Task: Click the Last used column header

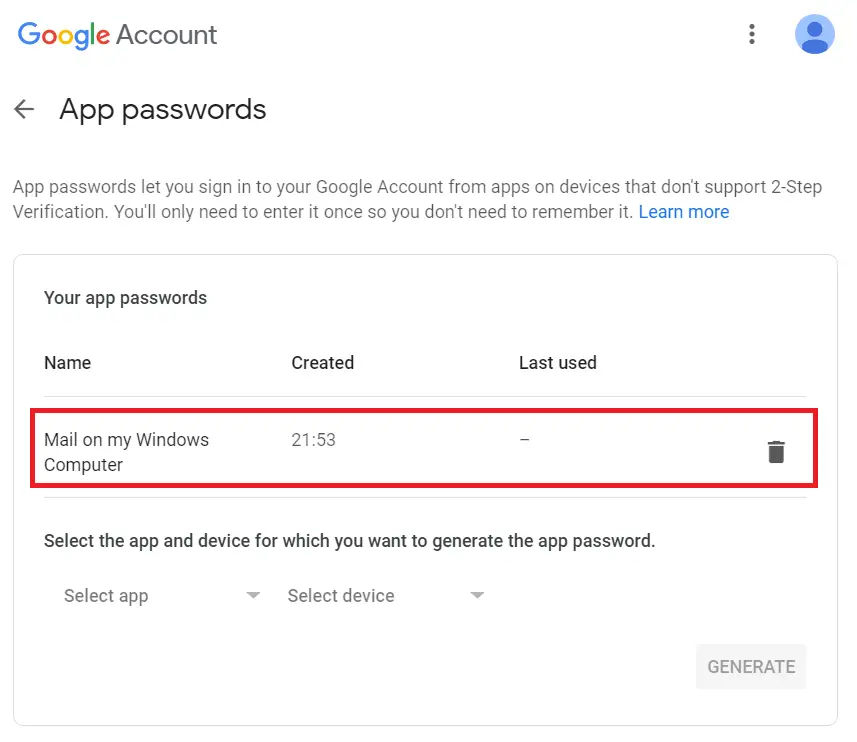Action: (x=557, y=362)
